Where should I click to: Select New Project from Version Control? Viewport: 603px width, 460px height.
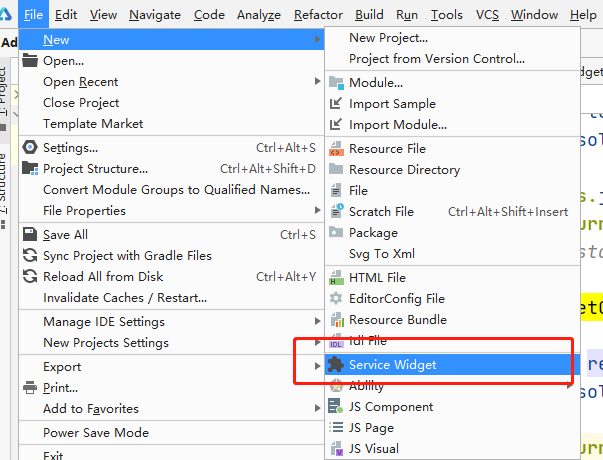pyautogui.click(x=437, y=59)
